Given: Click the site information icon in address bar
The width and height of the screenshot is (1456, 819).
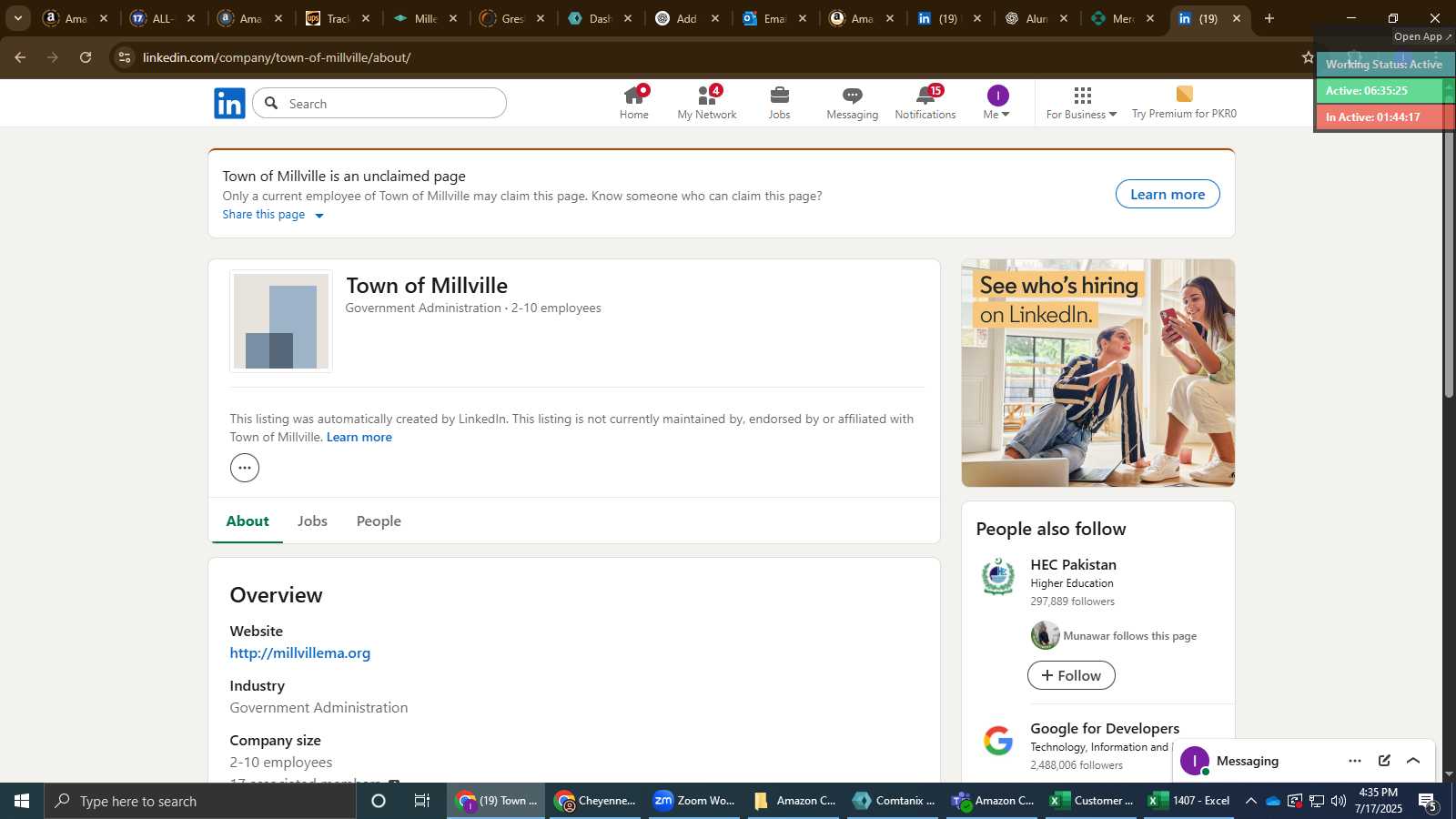Looking at the screenshot, I should coord(125,57).
